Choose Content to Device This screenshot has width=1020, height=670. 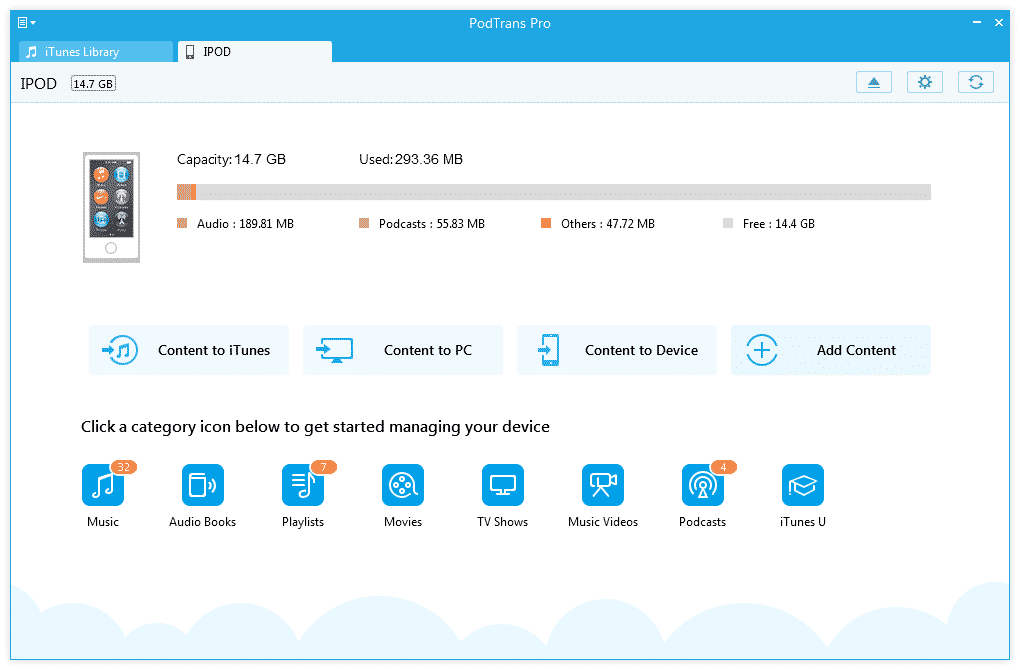click(617, 350)
